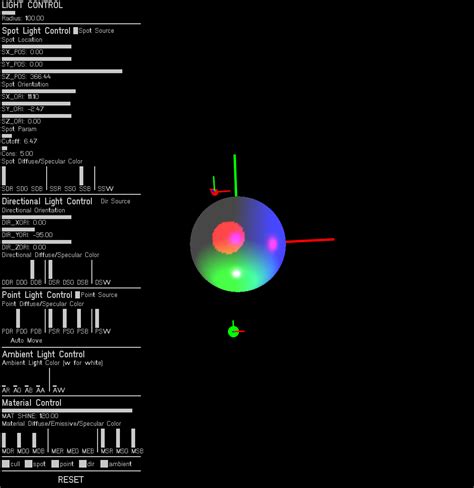Click the "Directional Light Control" heading
This screenshot has height=488, width=474.
point(47,201)
